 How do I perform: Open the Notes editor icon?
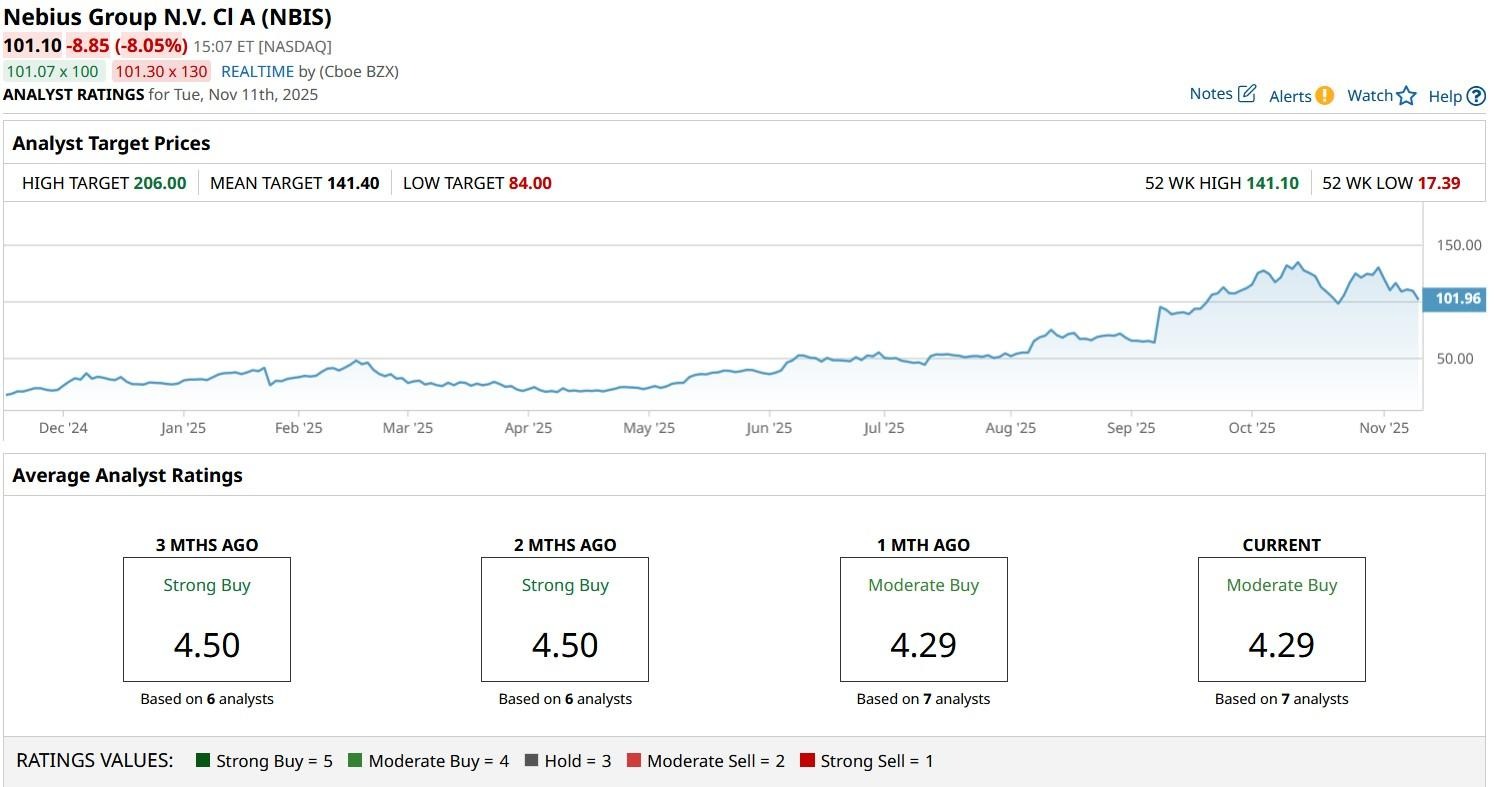click(x=1246, y=92)
